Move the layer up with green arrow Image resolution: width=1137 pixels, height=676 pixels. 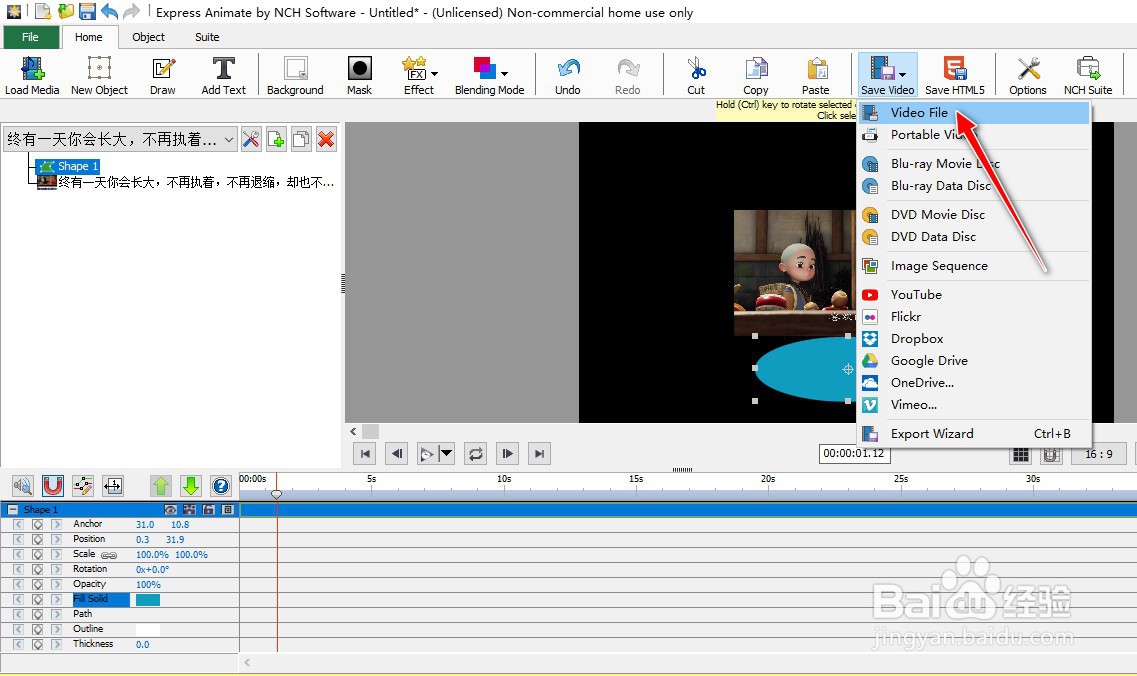coord(161,485)
